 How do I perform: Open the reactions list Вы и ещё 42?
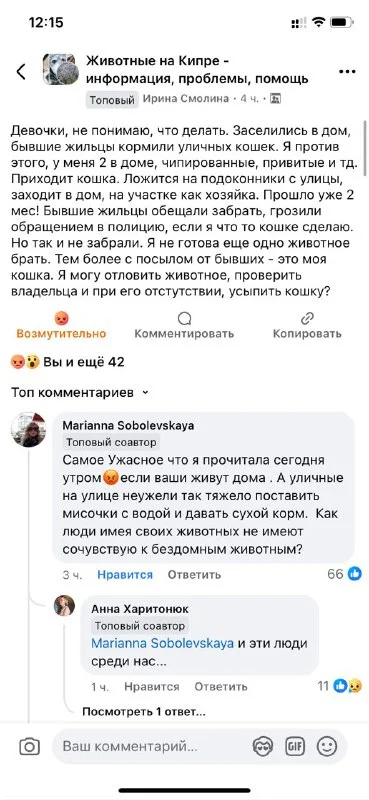click(68, 362)
